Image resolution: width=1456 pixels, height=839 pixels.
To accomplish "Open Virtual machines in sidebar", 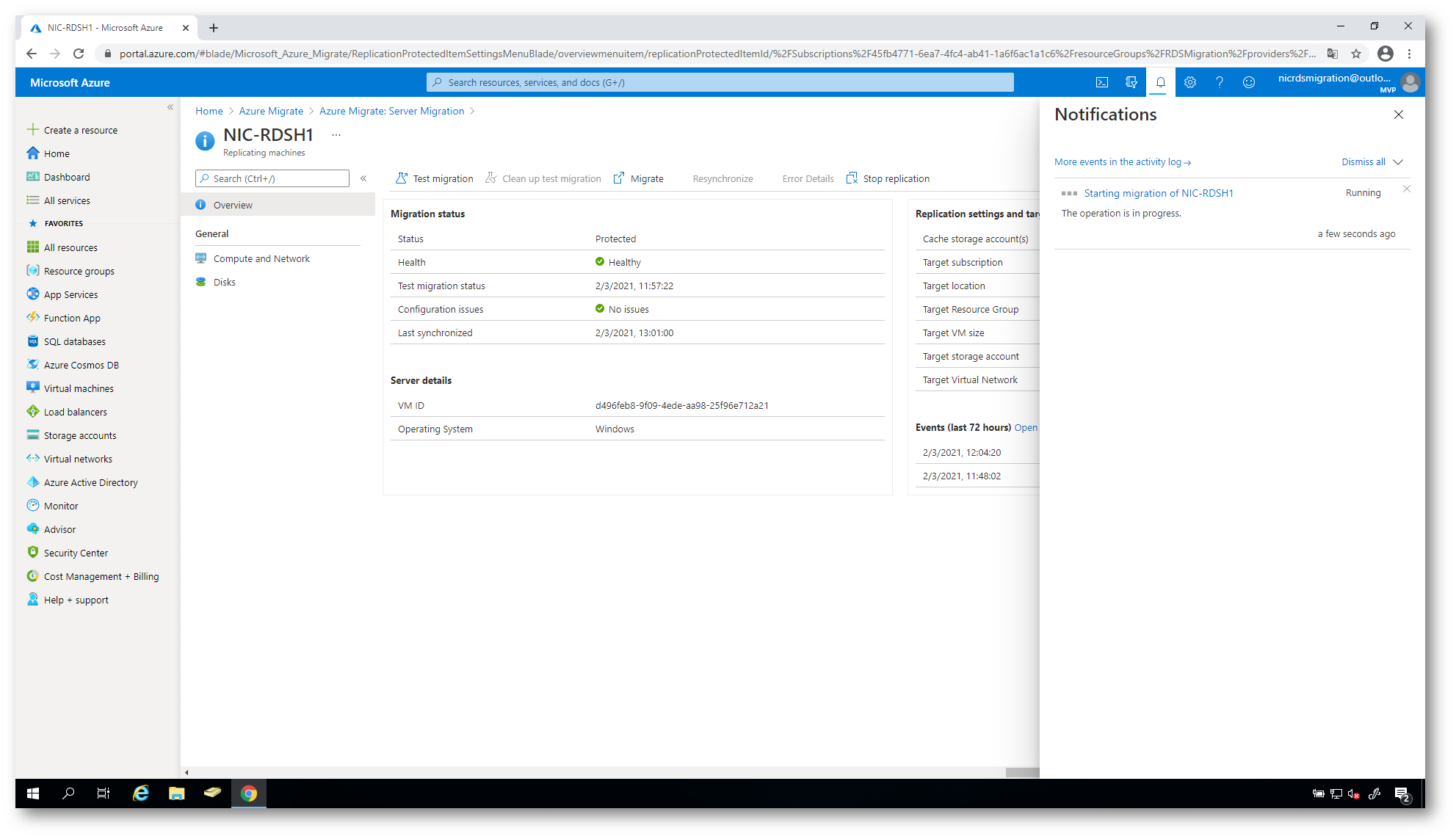I will [x=79, y=388].
